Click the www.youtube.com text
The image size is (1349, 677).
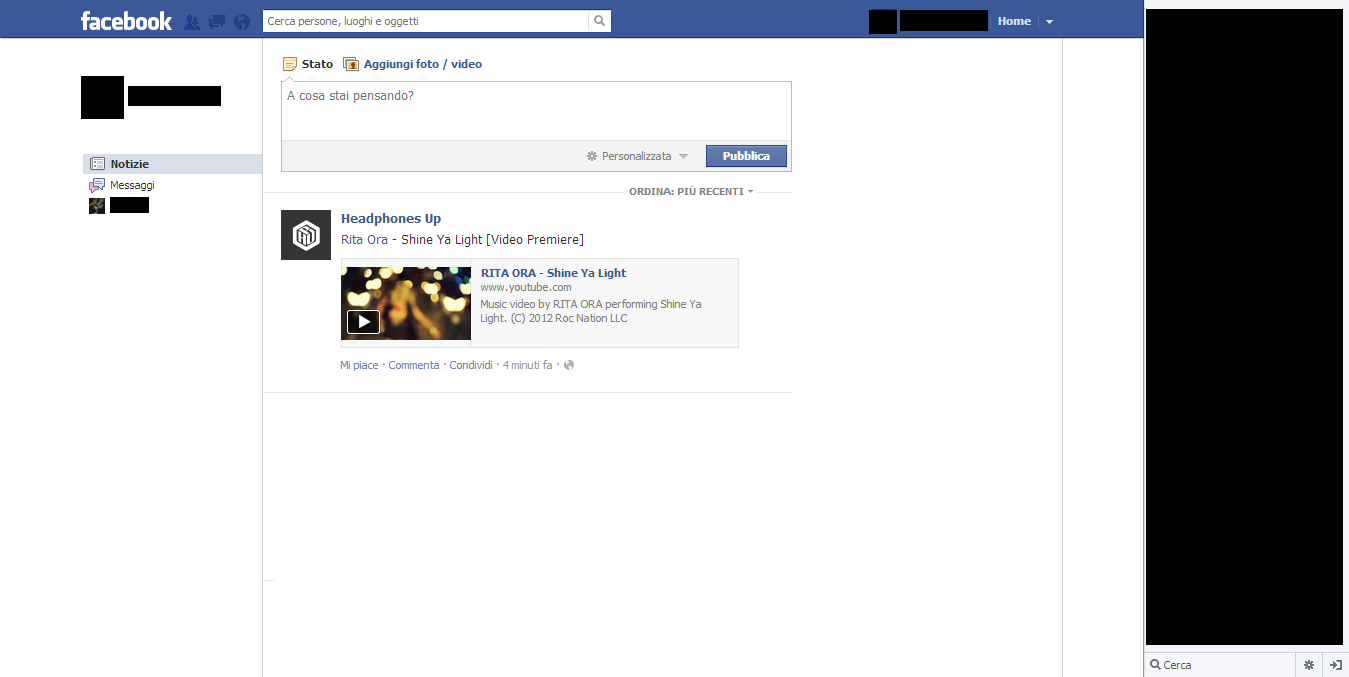(x=526, y=288)
